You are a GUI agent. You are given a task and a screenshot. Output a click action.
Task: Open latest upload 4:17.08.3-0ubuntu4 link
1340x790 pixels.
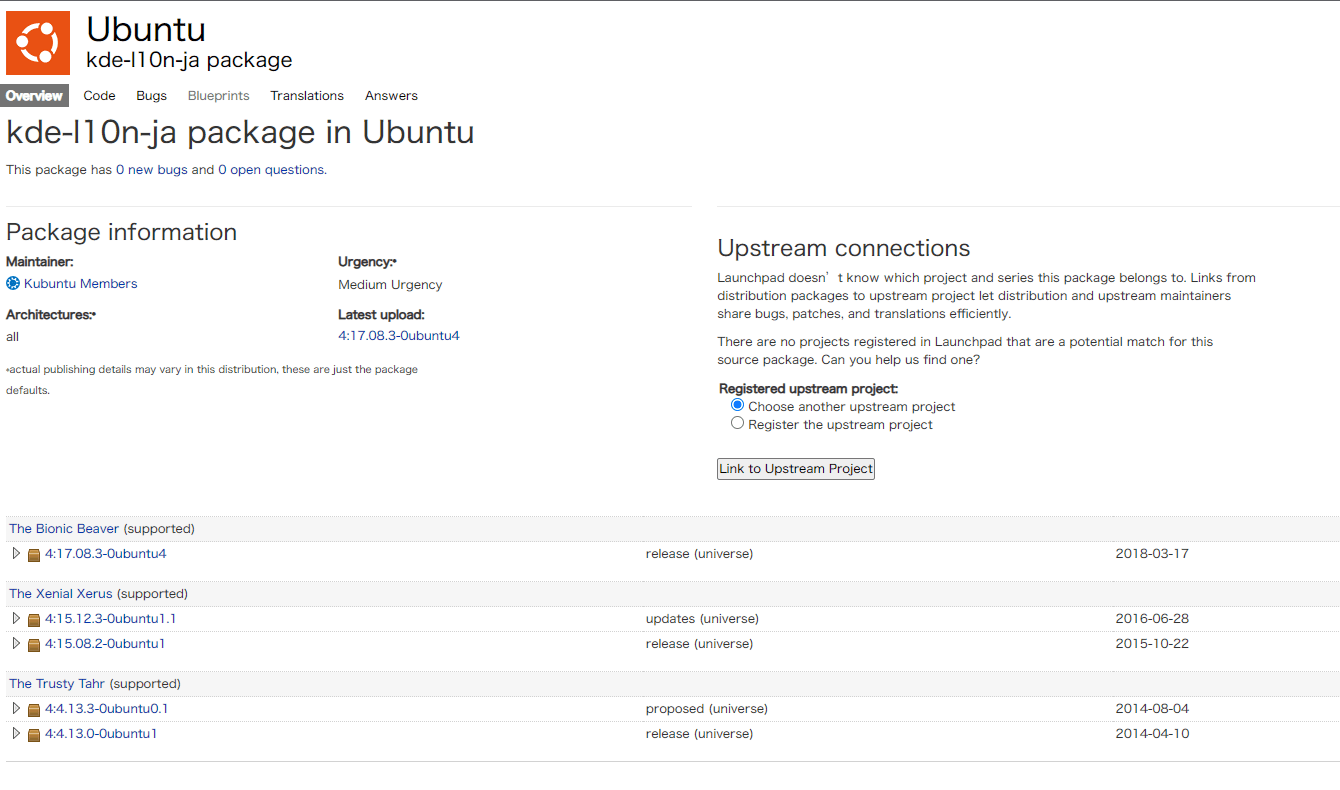[x=399, y=336]
